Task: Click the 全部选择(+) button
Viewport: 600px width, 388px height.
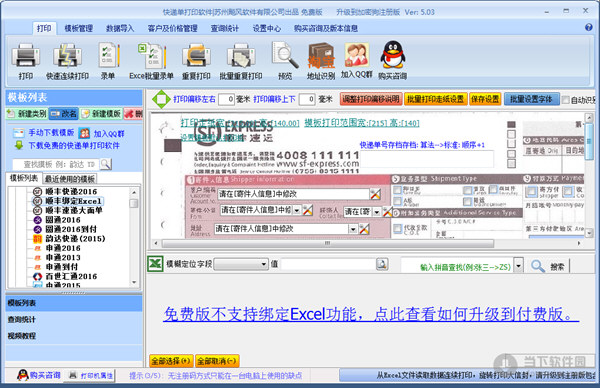Action: pyautogui.click(x=171, y=361)
